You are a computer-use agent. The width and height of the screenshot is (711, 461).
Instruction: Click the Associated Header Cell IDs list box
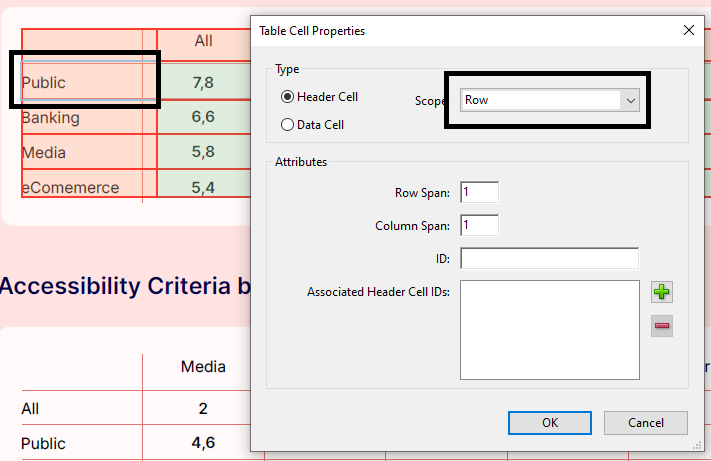tap(549, 330)
